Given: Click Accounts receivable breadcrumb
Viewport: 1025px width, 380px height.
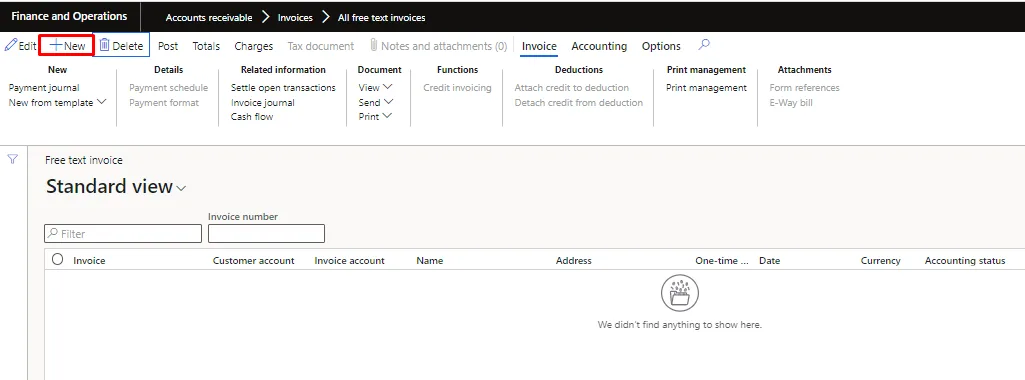Looking at the screenshot, I should 209,18.
